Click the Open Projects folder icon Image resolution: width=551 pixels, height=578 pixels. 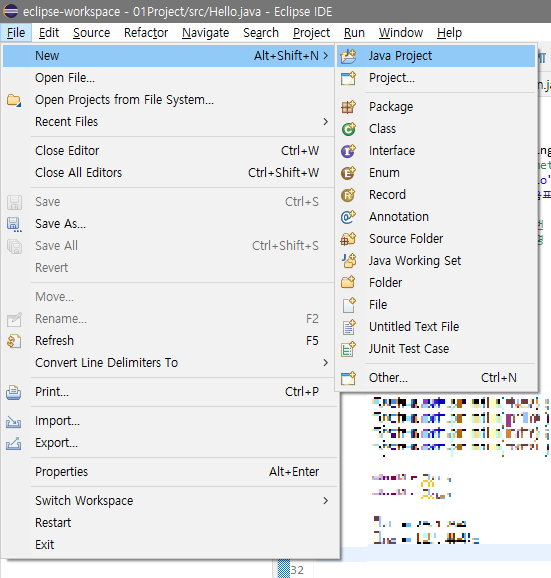coord(14,100)
